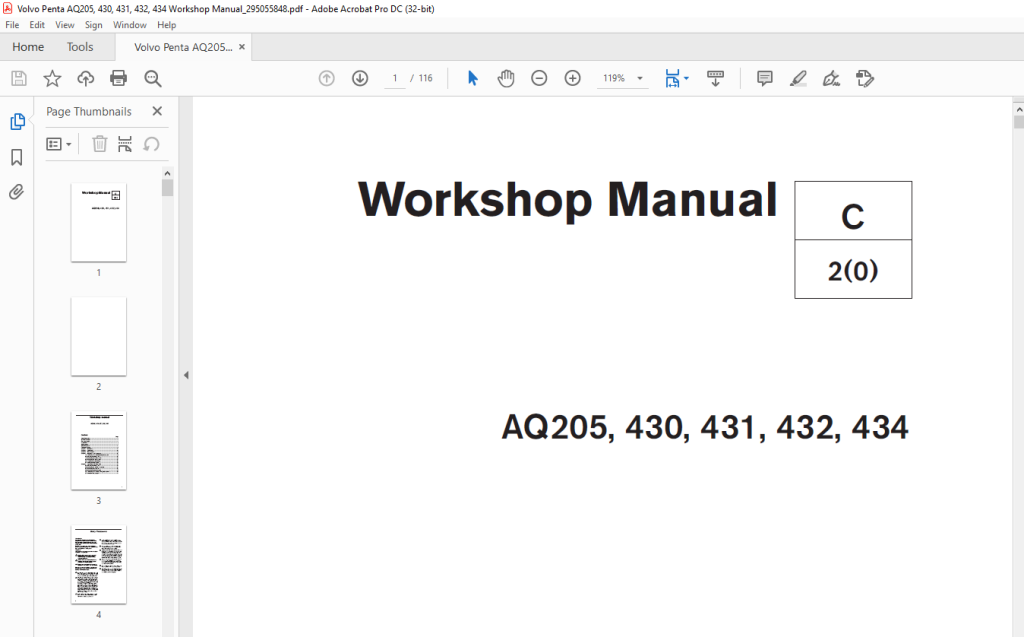This screenshot has width=1024, height=637.
Task: Click the 'AQ205, 430, 431, 432, 434' text
Action: 705,427
